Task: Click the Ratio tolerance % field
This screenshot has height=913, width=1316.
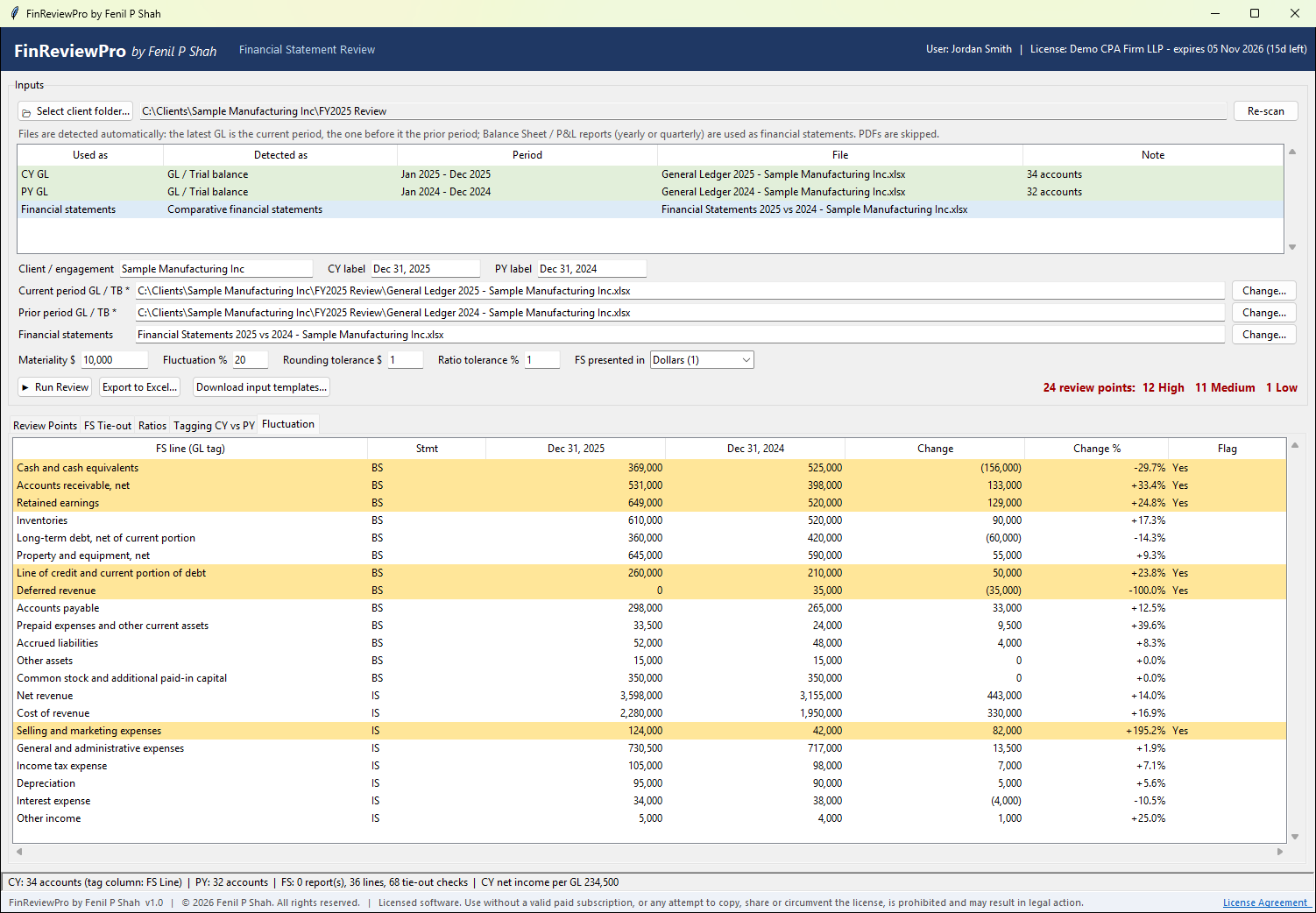Action: 542,360
